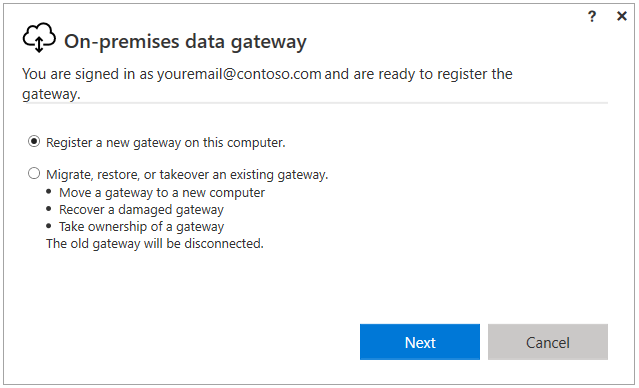Cancel the gateway registration
The height and width of the screenshot is (388, 639).
tap(548, 342)
